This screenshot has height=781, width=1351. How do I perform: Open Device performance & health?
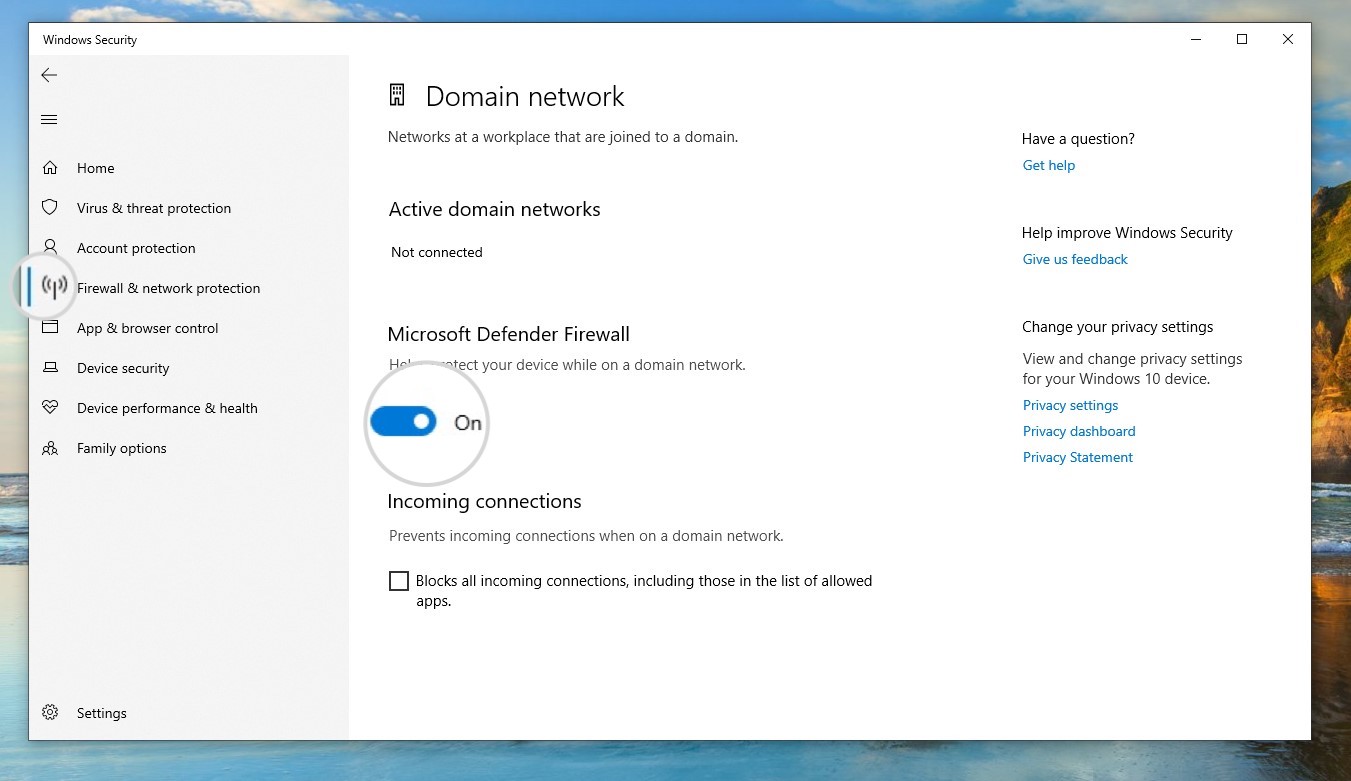click(167, 408)
